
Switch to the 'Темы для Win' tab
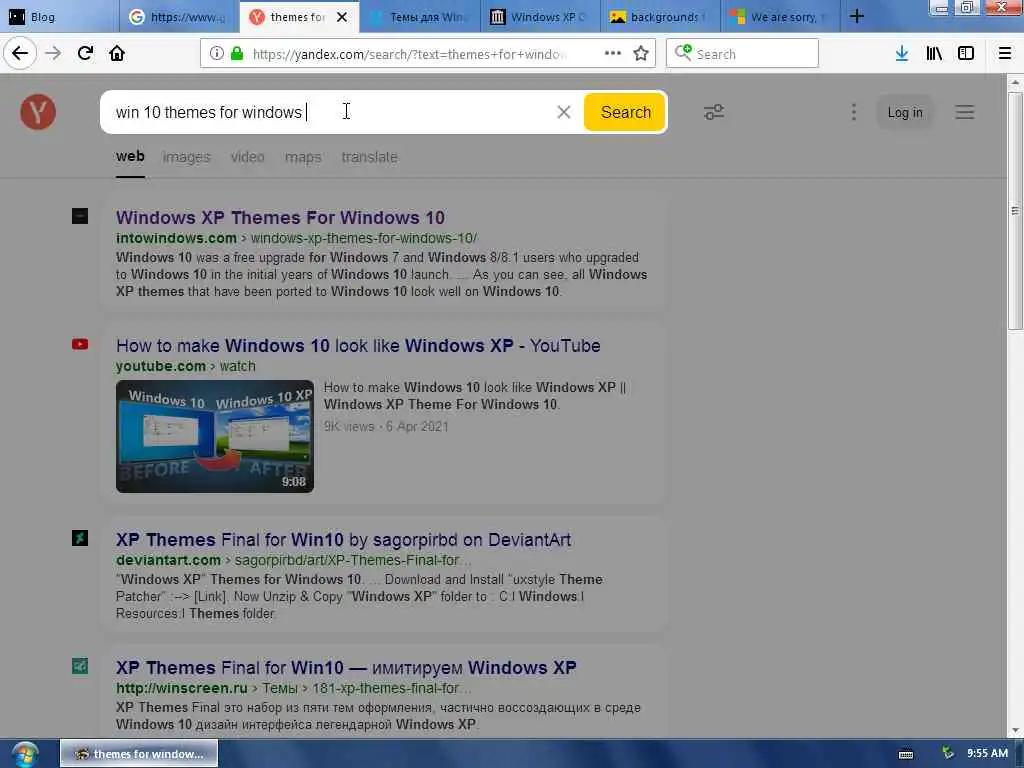tap(419, 17)
